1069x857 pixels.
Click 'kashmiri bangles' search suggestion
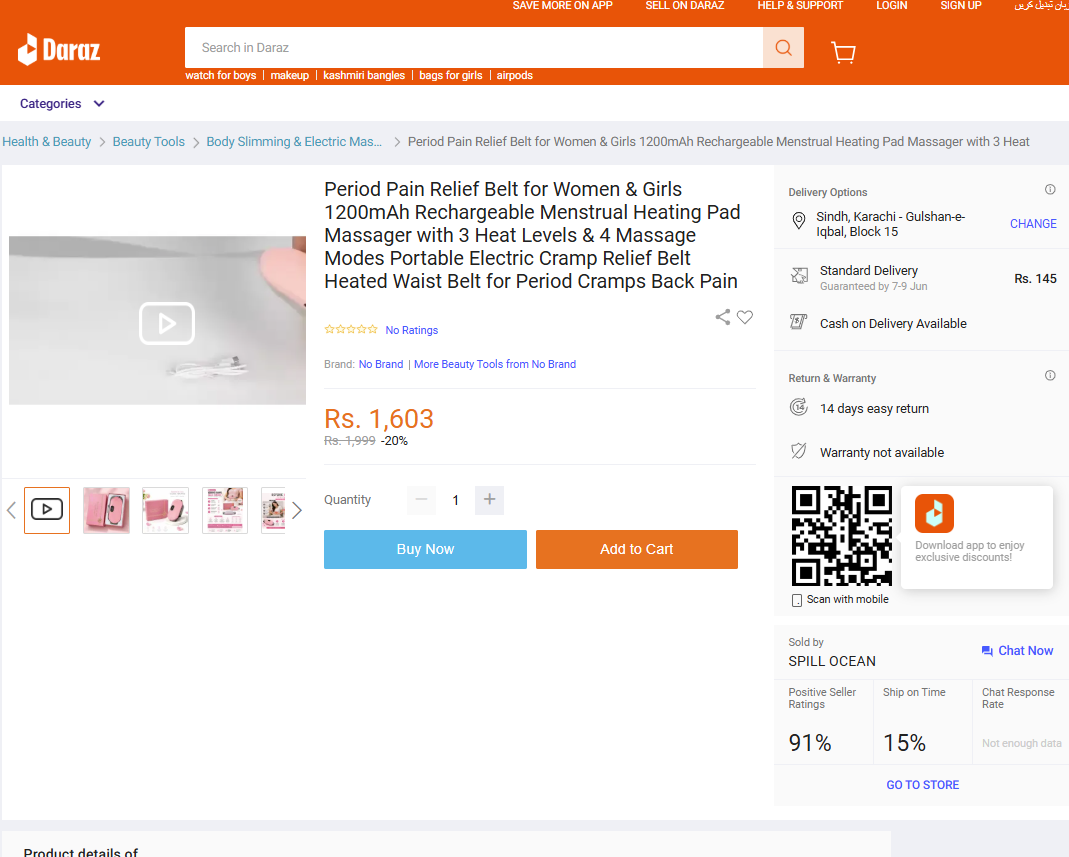[364, 76]
